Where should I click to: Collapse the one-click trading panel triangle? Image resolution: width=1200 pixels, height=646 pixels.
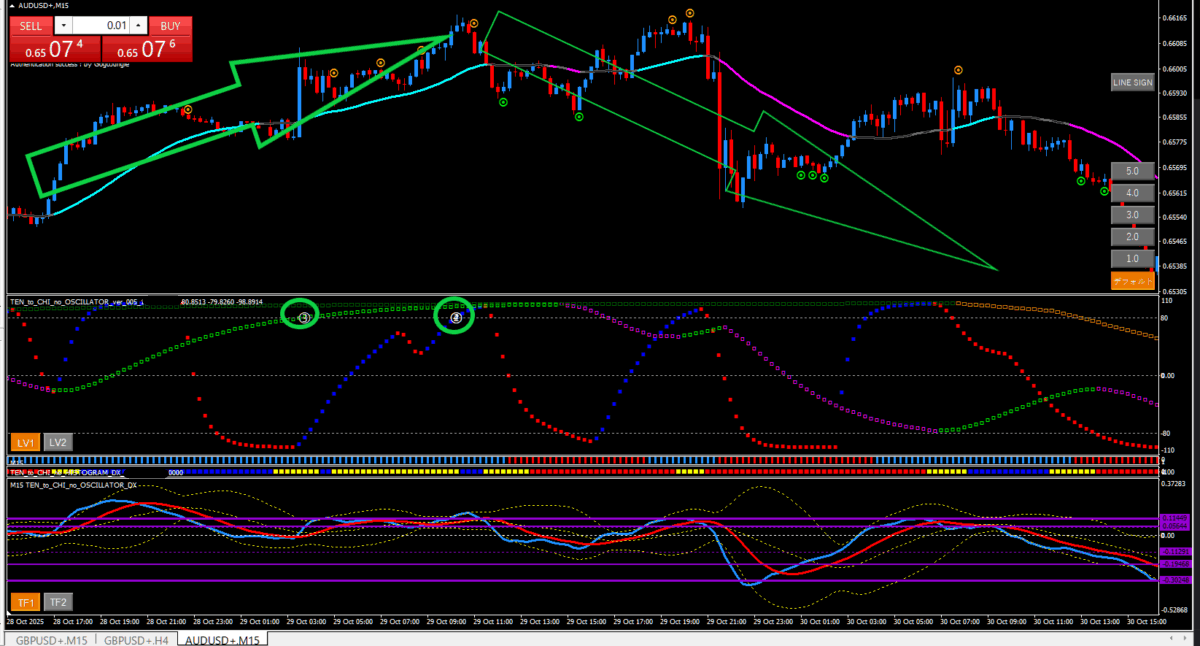[13, 6]
